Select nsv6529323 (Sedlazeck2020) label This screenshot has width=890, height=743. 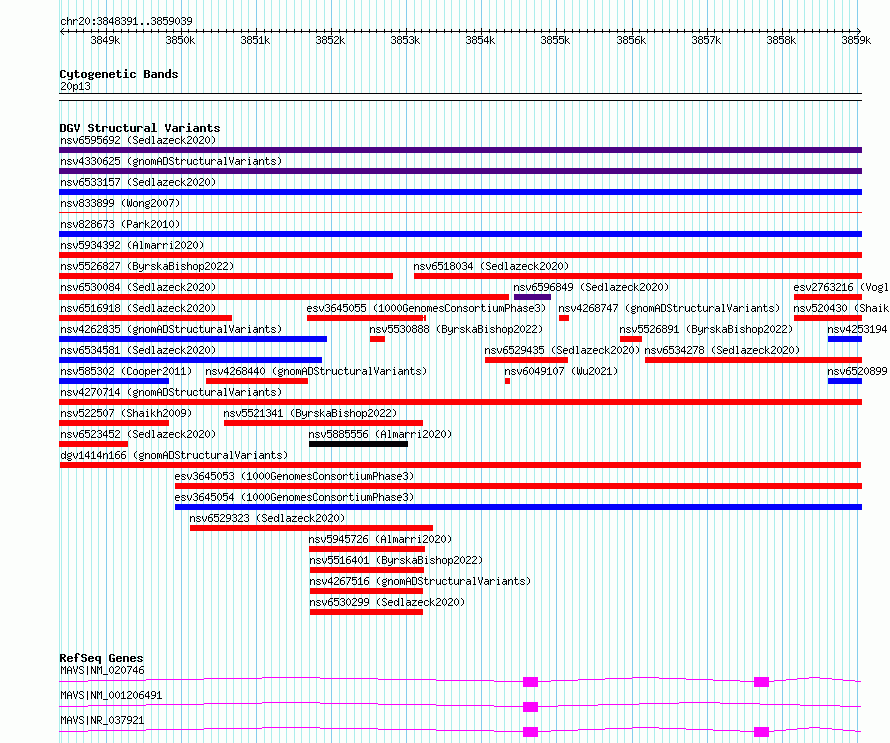click(267, 518)
